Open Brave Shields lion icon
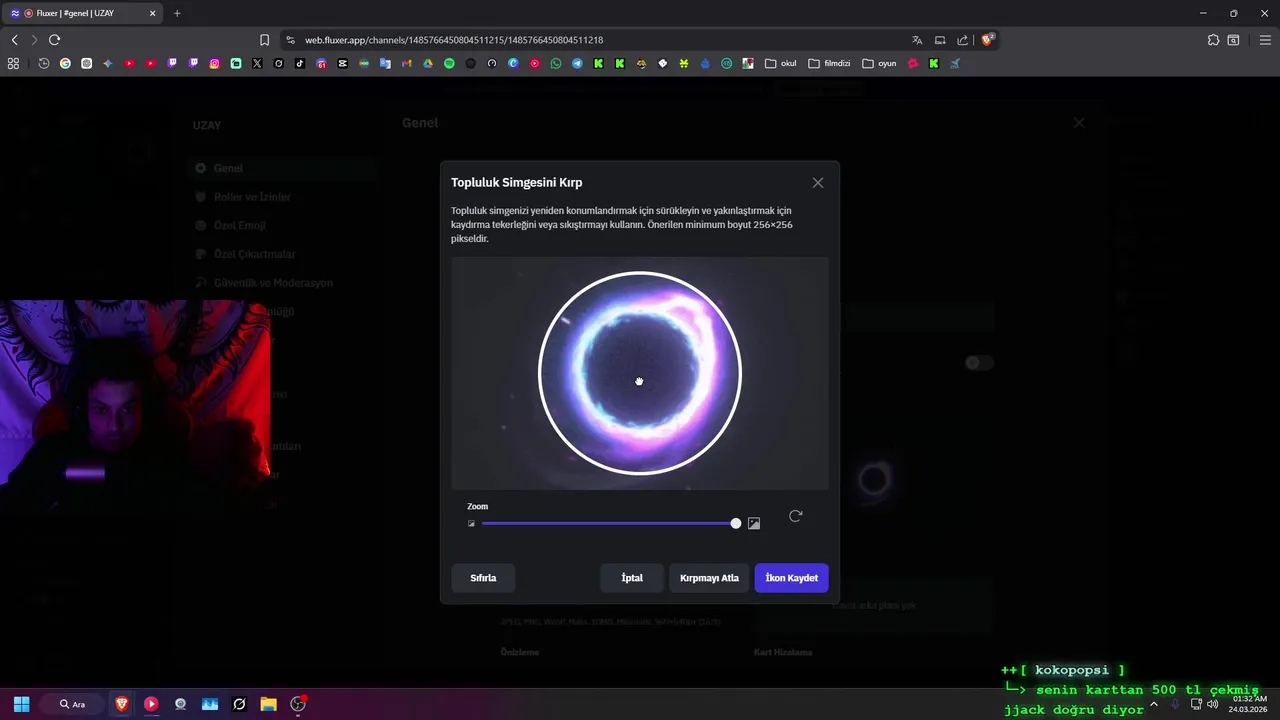The image size is (1280, 720). tap(987, 40)
